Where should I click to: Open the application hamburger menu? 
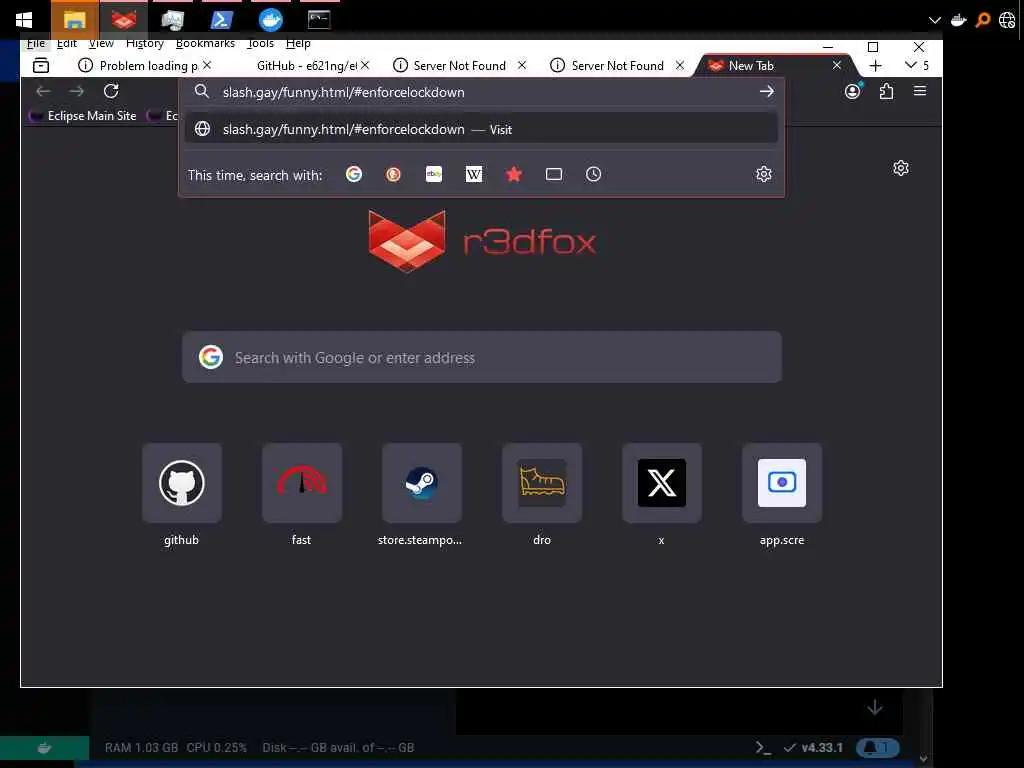920,91
